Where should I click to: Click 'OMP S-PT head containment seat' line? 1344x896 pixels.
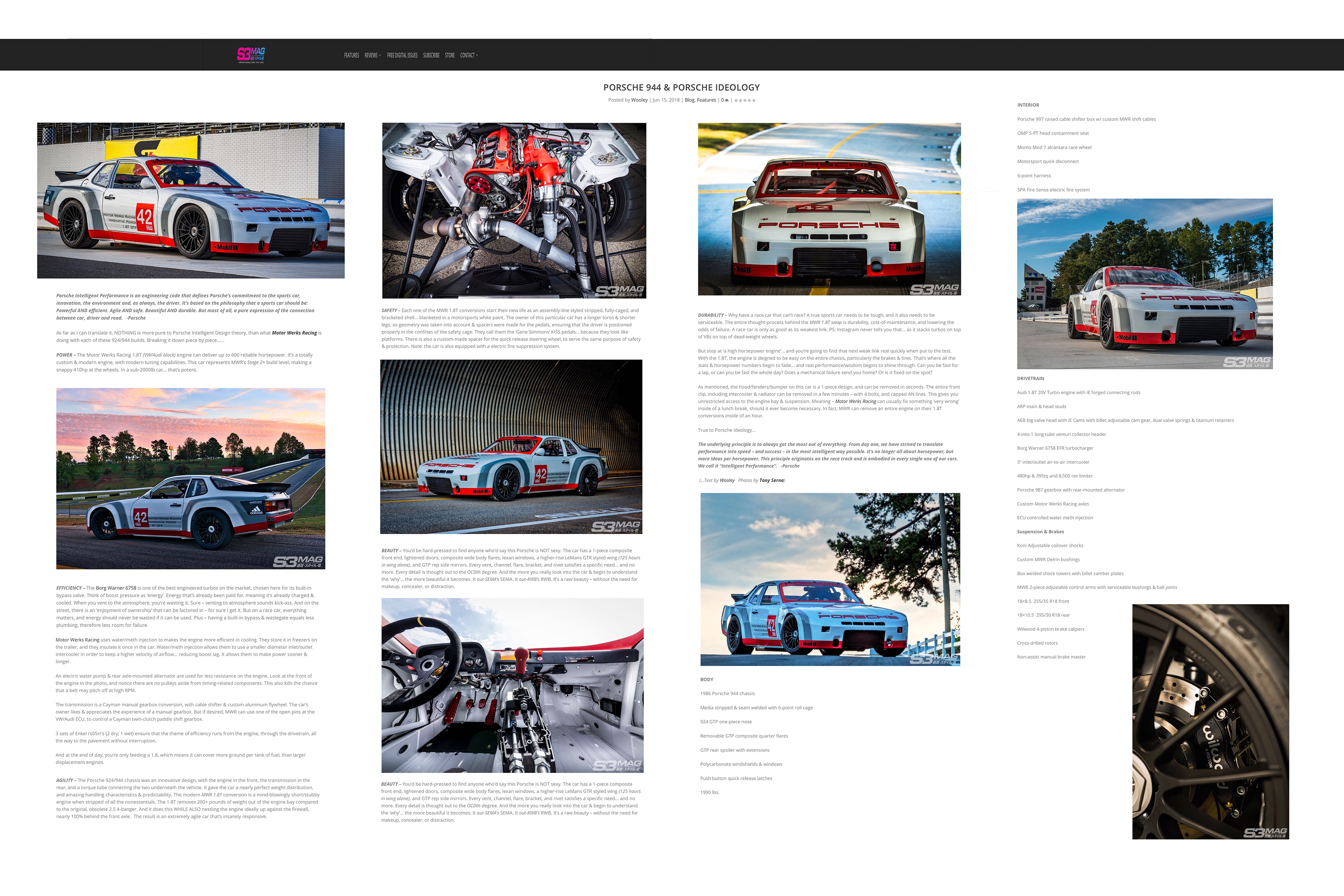pyautogui.click(x=1052, y=133)
